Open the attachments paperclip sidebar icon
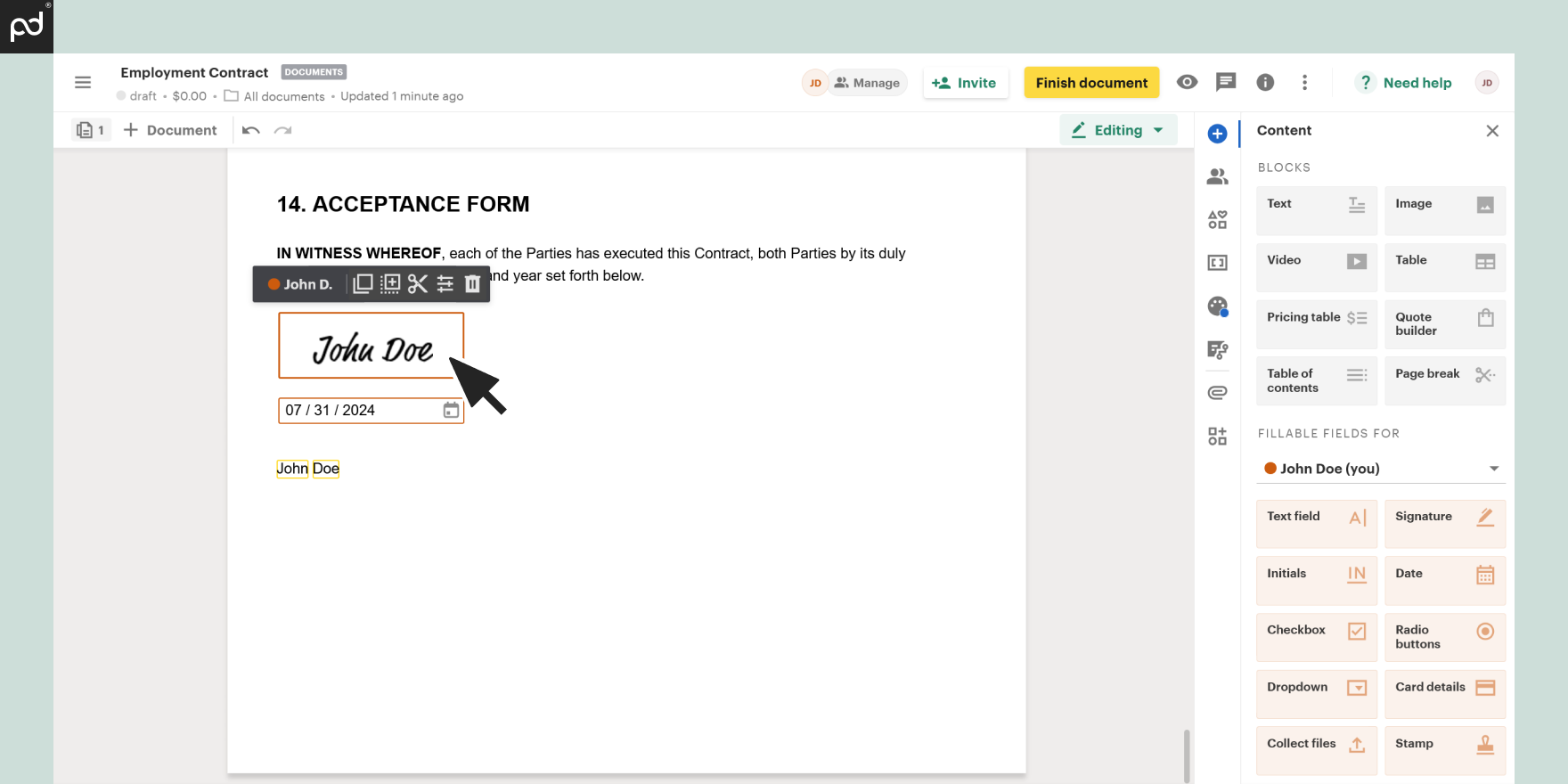Viewport: 1568px width, 784px height. (1217, 392)
